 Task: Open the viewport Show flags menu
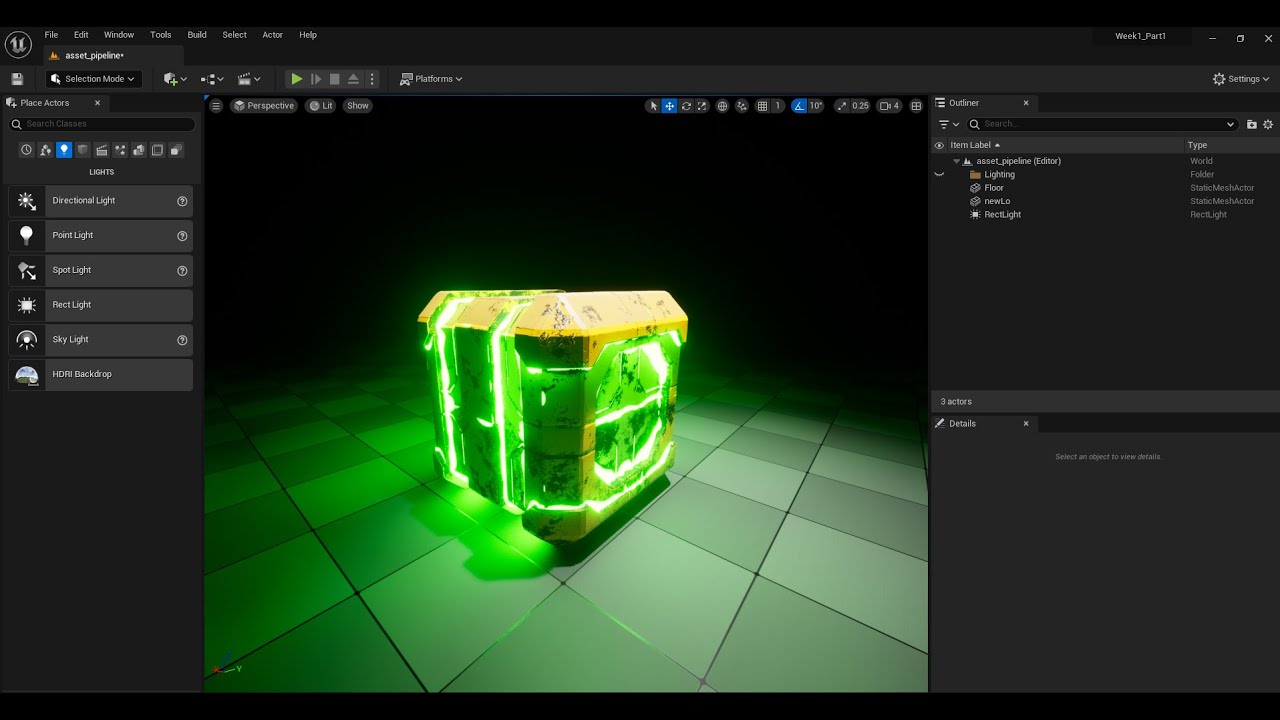click(x=358, y=106)
